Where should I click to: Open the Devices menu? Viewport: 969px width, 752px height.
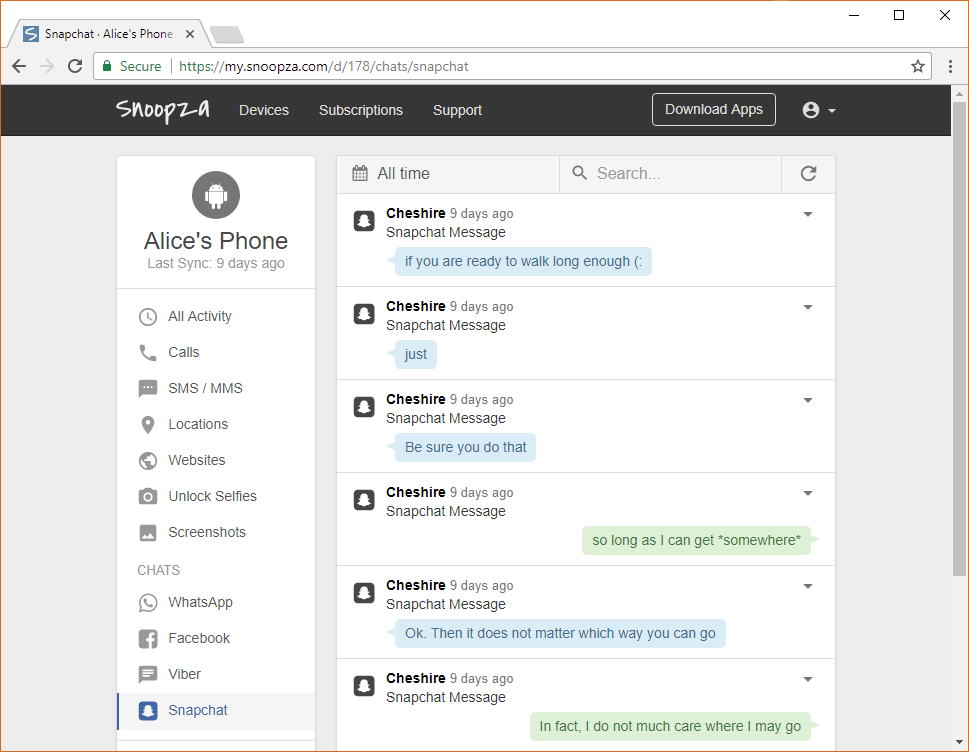(264, 110)
